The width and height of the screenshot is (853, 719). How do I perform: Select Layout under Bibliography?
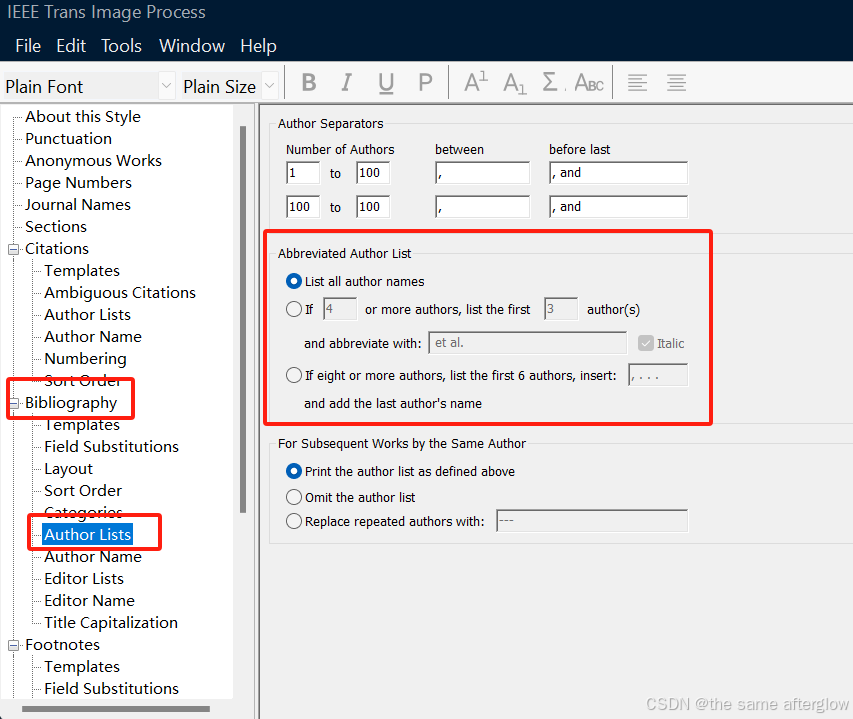coord(69,469)
